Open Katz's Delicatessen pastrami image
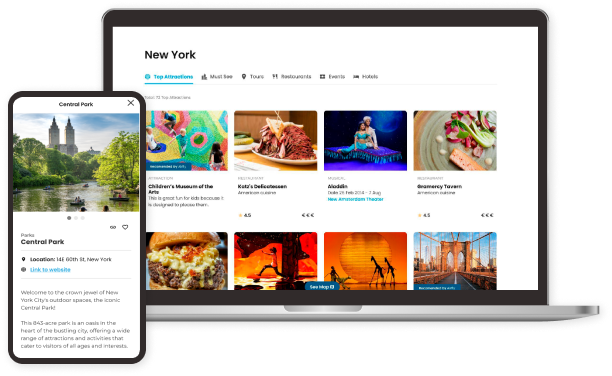This screenshot has height=376, width=612. 276,141
